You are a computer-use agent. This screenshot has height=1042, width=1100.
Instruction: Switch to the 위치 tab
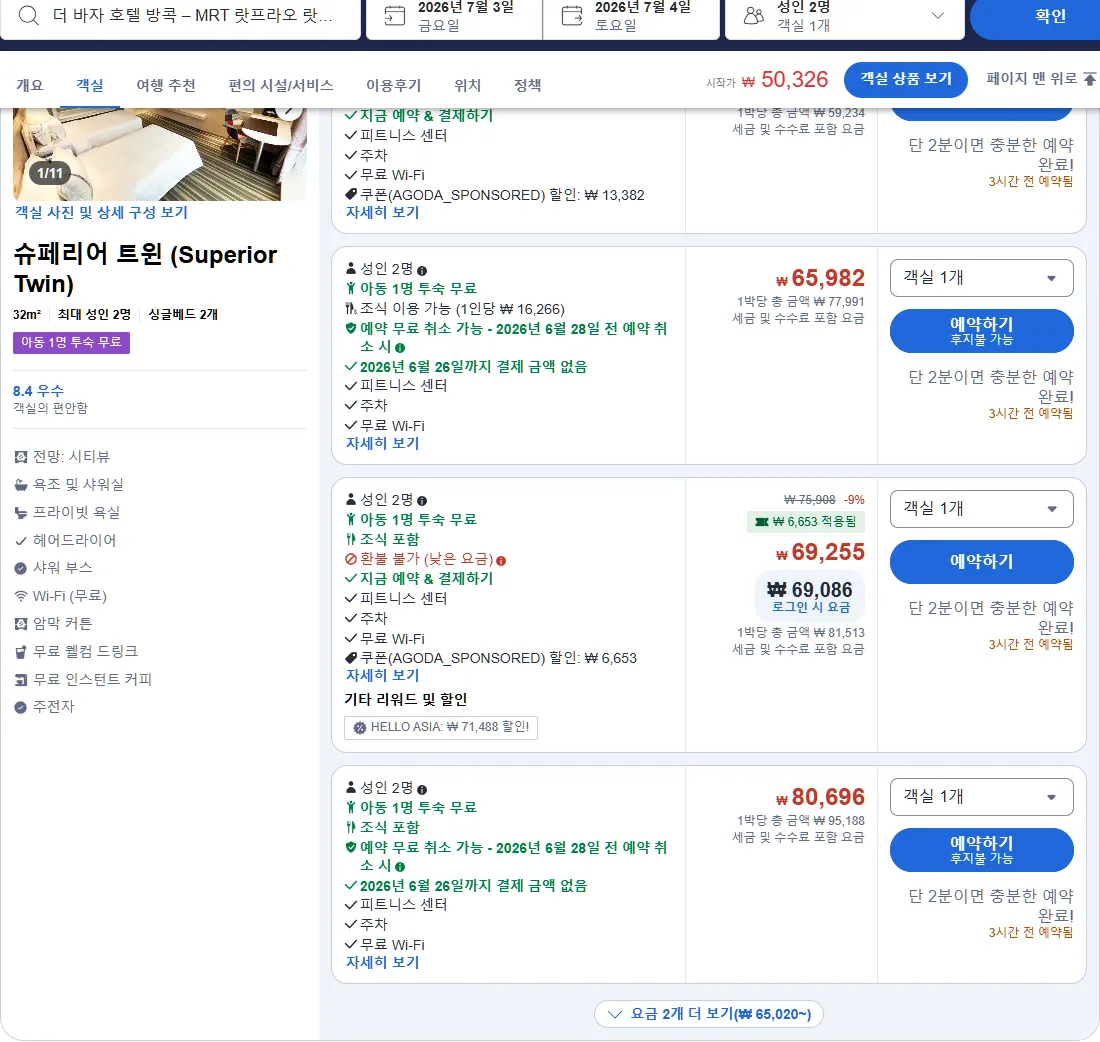pyautogui.click(x=467, y=85)
